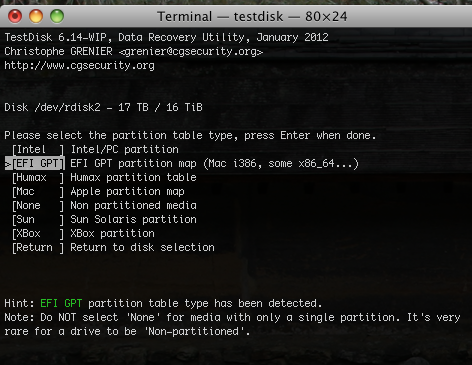Click the grenier@cgsecurity.org email address
The height and width of the screenshot is (365, 472).
(191, 52)
